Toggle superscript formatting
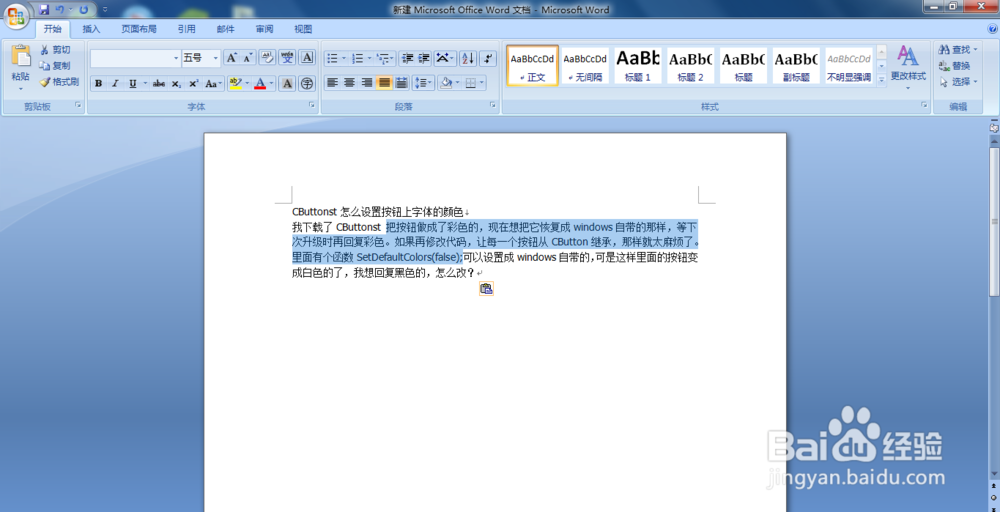 tap(193, 84)
